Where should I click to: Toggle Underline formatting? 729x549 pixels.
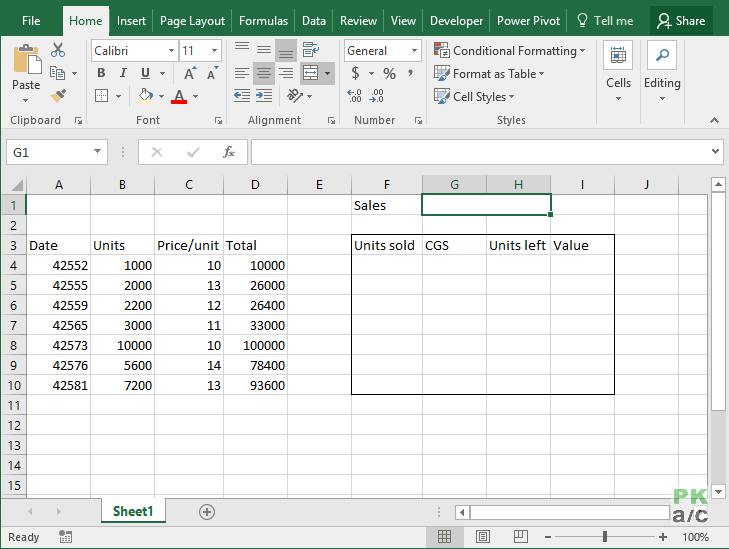[x=146, y=73]
